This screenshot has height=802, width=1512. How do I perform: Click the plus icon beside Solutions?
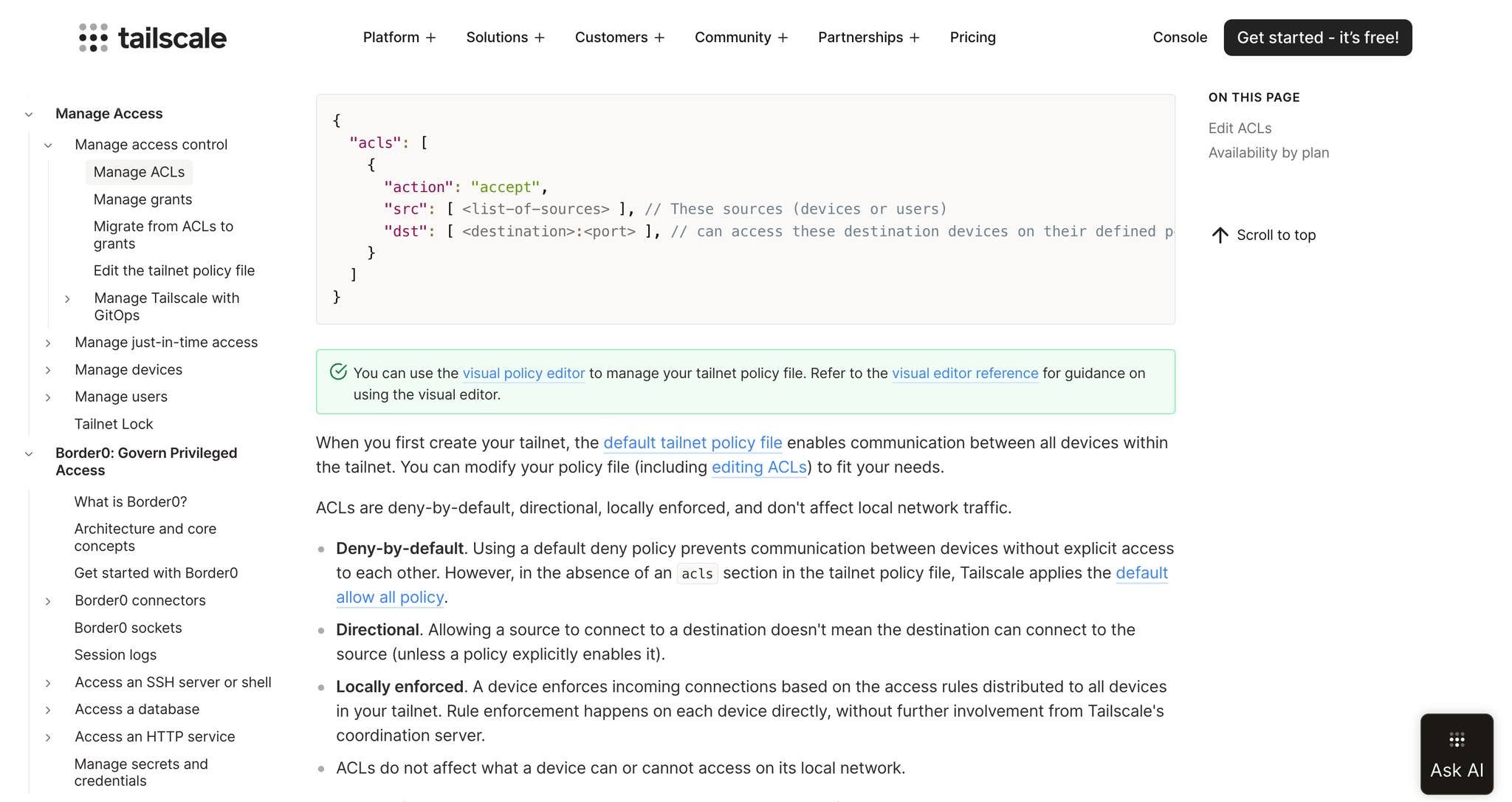(x=540, y=38)
